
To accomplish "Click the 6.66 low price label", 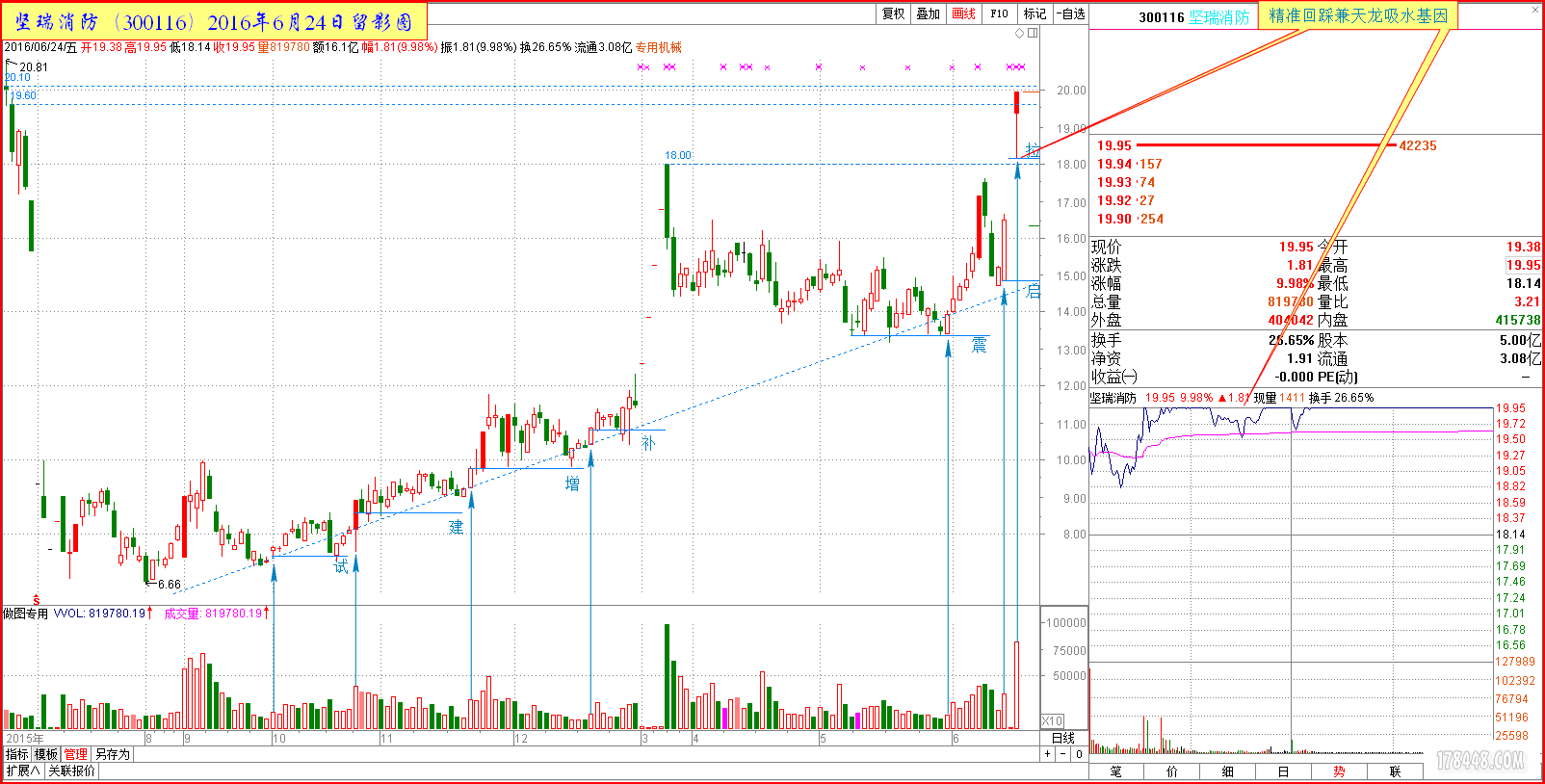I will click(x=170, y=584).
